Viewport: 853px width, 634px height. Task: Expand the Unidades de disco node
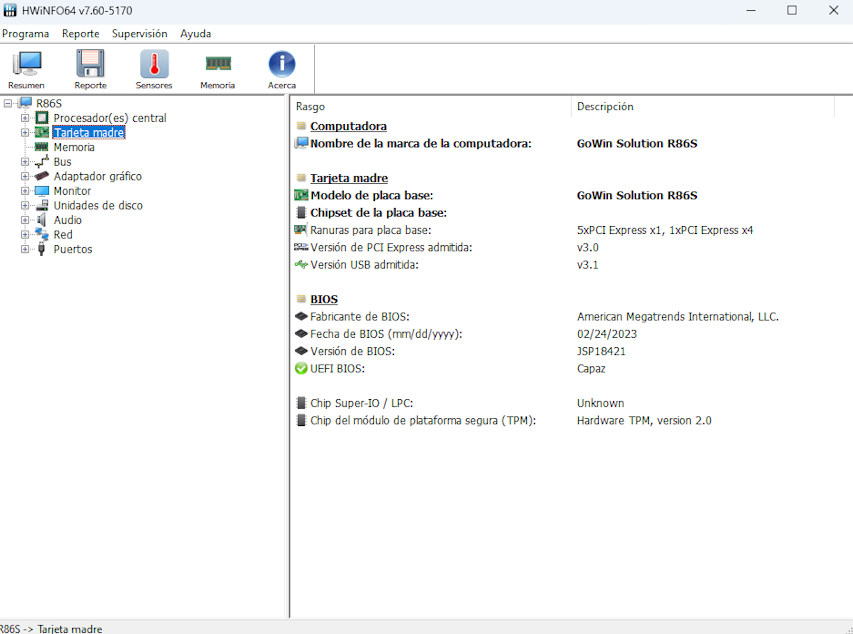24,205
